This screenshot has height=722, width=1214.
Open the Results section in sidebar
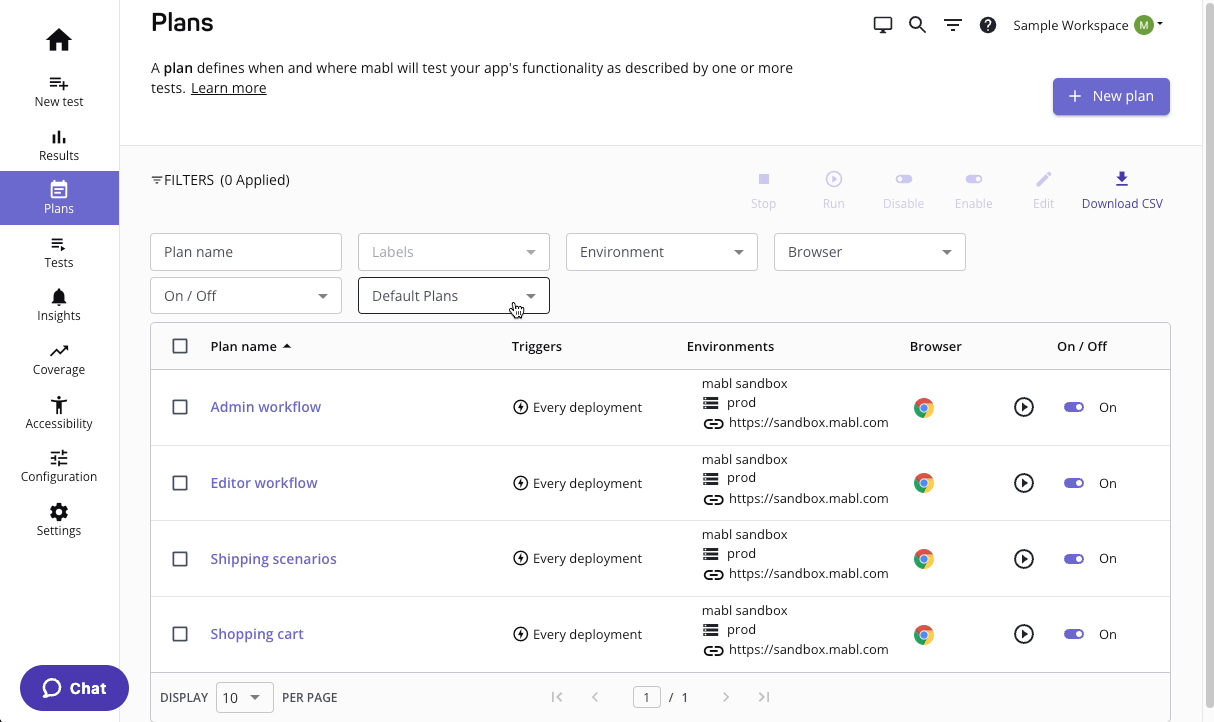pyautogui.click(x=59, y=145)
